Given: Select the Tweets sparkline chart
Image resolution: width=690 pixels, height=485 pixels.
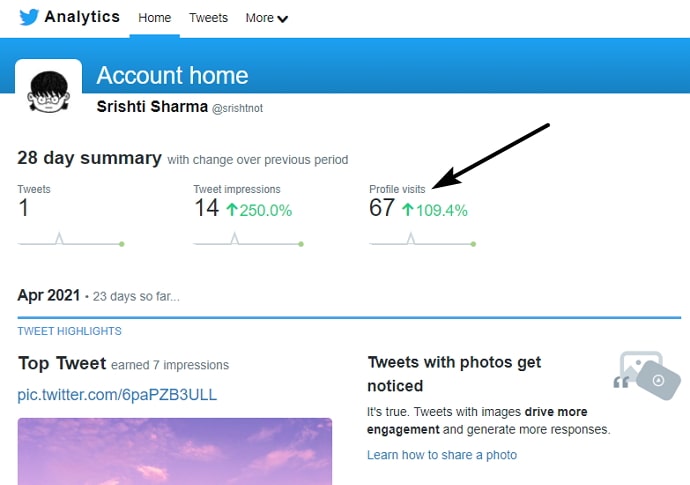Looking at the screenshot, I should (x=71, y=239).
